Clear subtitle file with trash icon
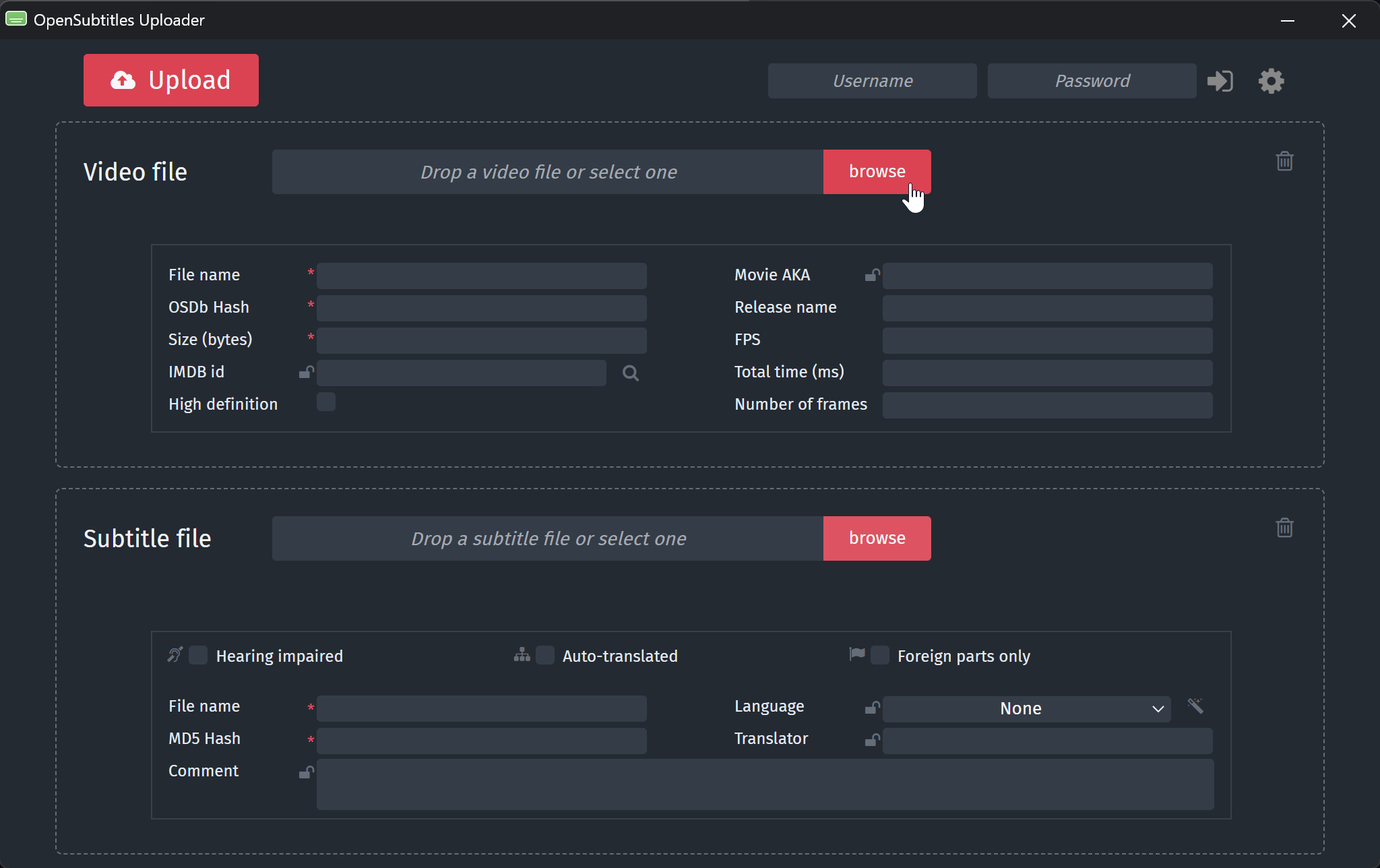Image resolution: width=1380 pixels, height=868 pixels. point(1284,528)
